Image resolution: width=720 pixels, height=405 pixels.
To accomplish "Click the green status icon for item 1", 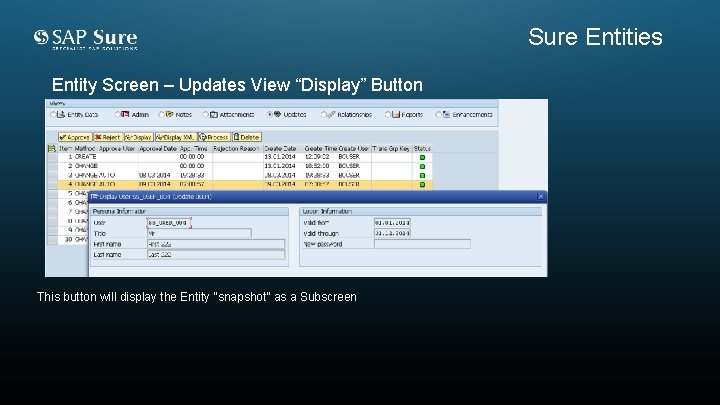I will (422, 158).
